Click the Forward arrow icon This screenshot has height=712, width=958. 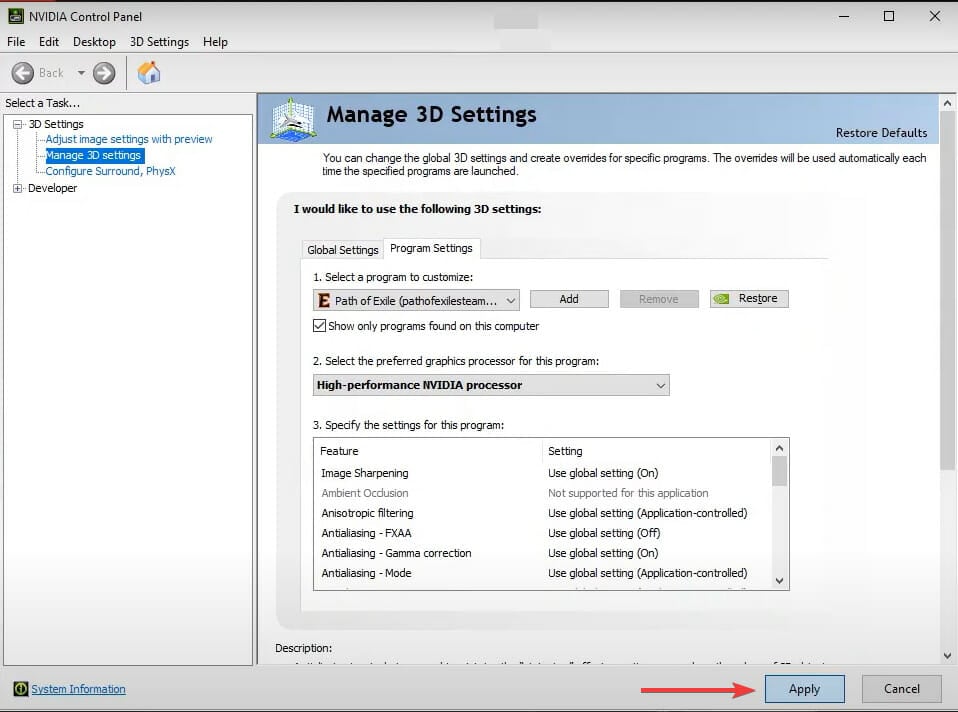(x=104, y=73)
